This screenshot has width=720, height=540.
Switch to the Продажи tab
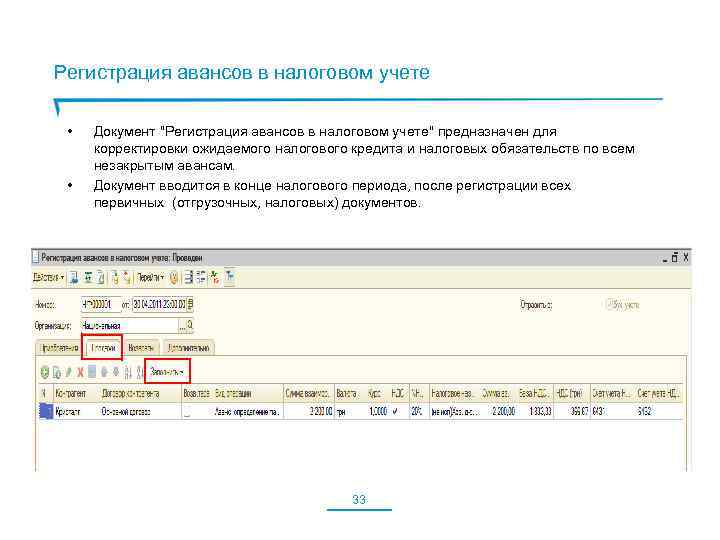(x=103, y=348)
